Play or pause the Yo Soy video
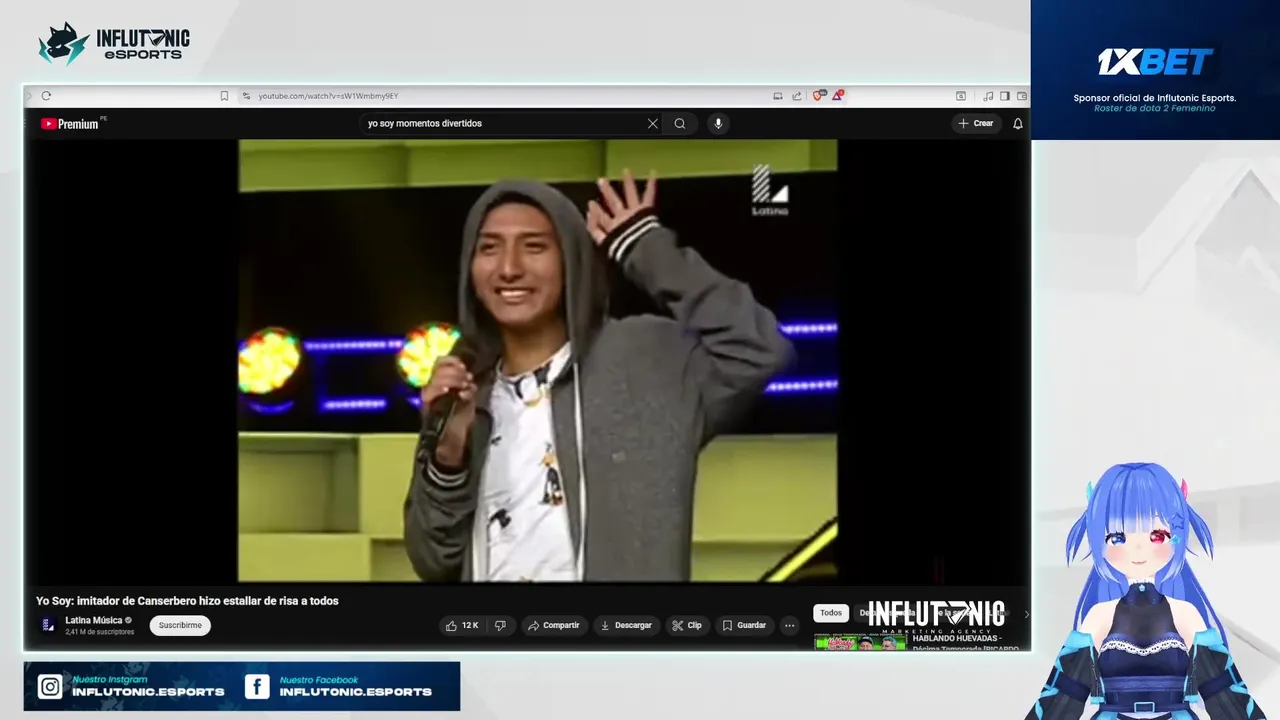The height and width of the screenshot is (720, 1280). click(537, 360)
